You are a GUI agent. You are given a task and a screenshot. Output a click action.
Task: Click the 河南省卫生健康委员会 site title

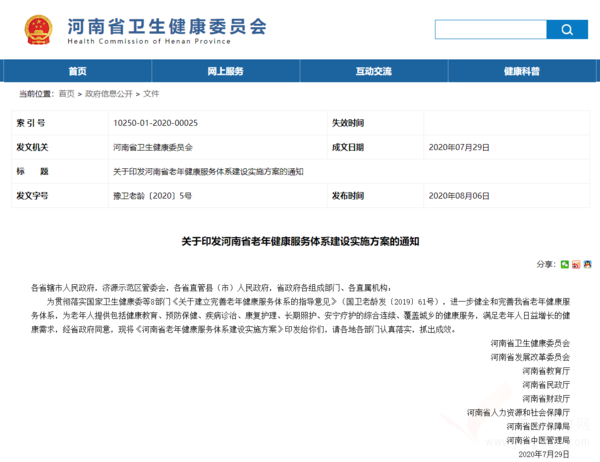[x=167, y=26]
